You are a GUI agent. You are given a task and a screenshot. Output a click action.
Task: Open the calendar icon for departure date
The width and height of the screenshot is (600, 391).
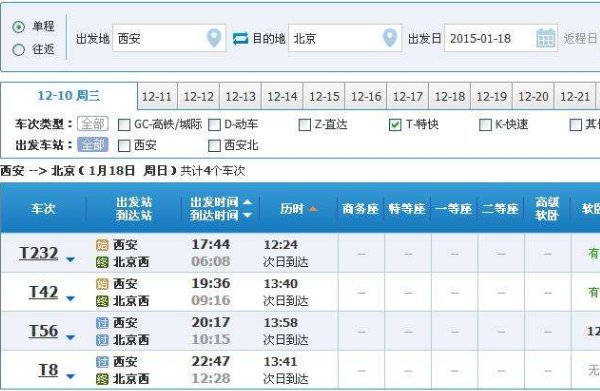pos(546,38)
